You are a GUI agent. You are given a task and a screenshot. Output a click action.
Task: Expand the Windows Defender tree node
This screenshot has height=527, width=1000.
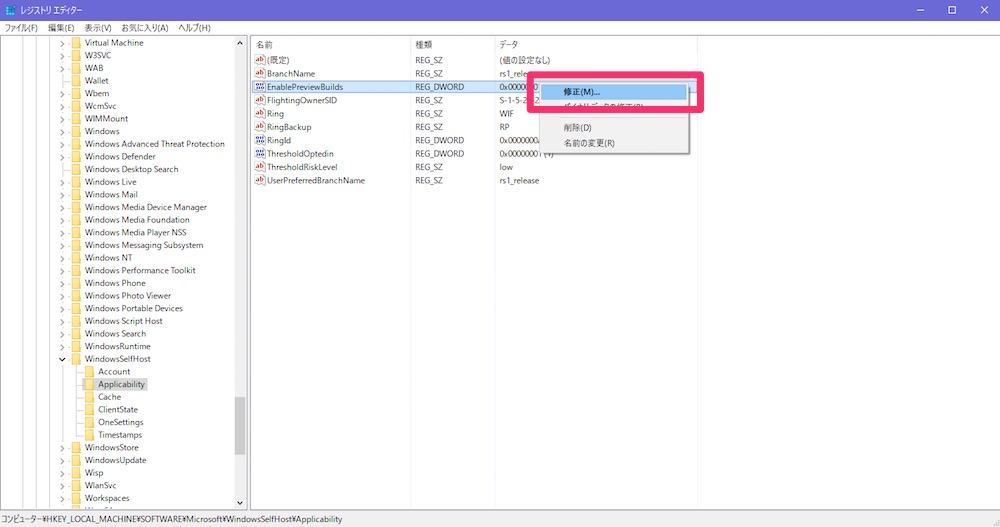62,157
